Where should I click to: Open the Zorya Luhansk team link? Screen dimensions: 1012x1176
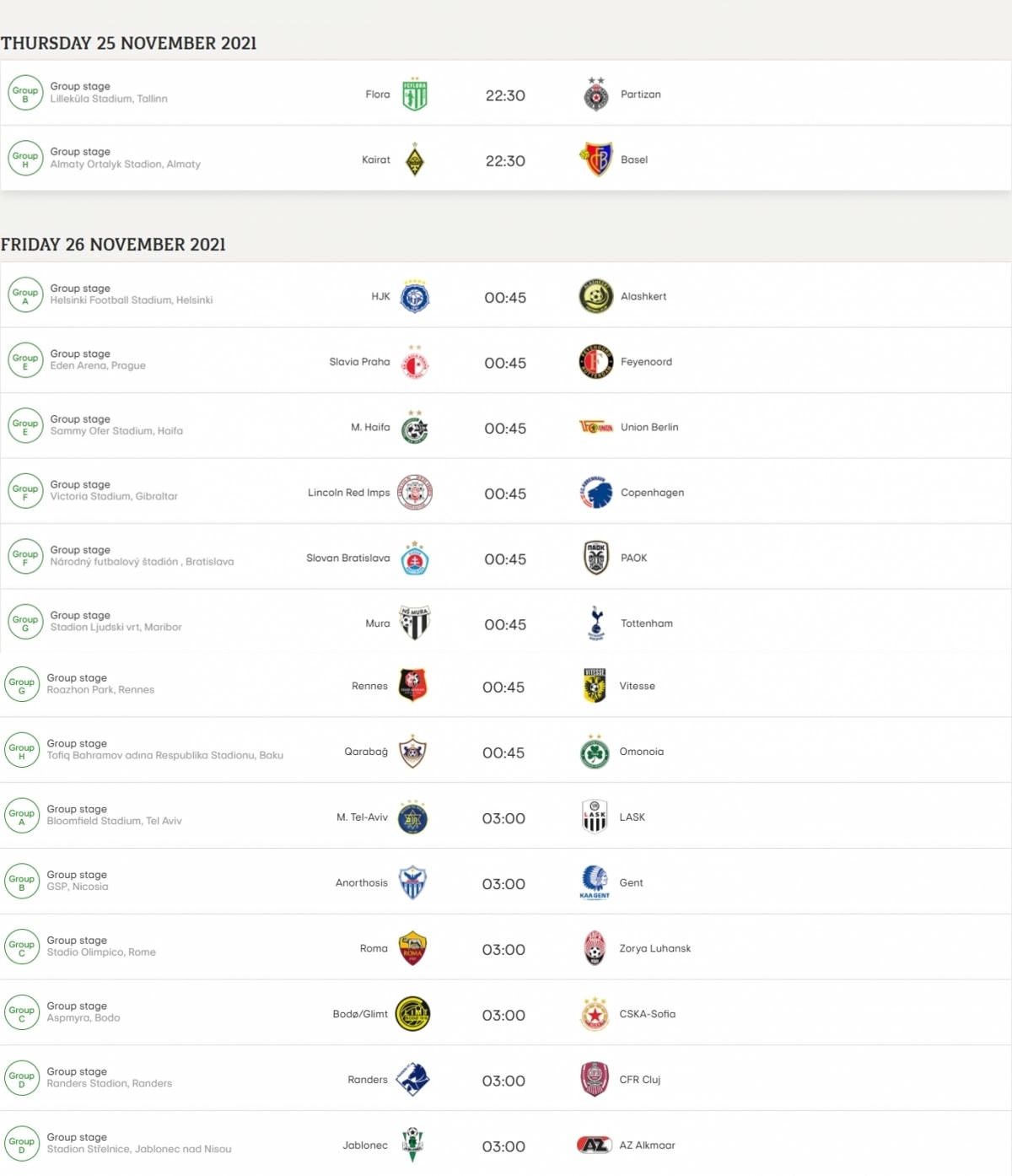654,948
